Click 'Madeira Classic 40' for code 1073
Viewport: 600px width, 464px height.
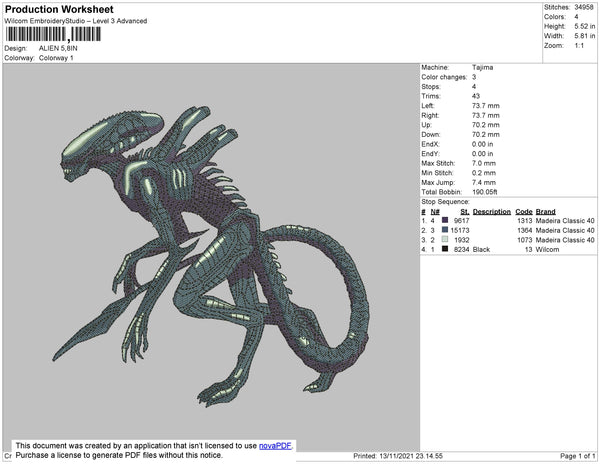[x=565, y=240]
